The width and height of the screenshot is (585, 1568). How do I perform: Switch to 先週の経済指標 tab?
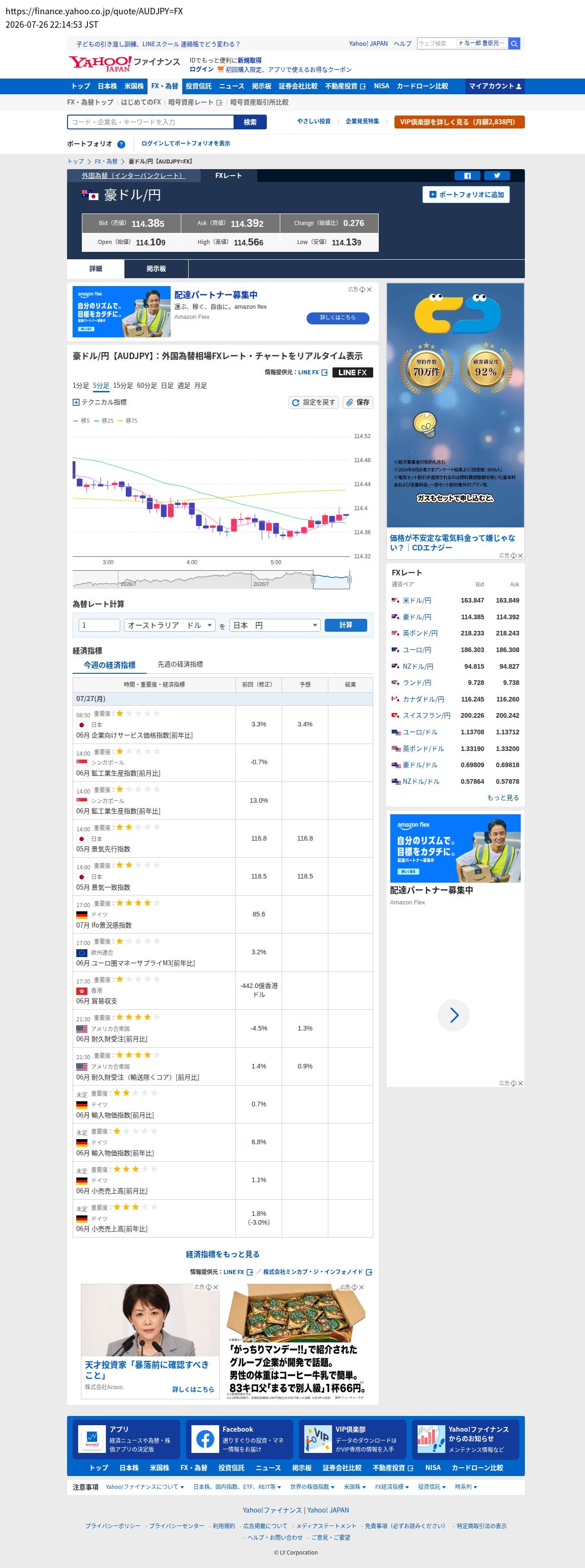pyautogui.click(x=180, y=664)
